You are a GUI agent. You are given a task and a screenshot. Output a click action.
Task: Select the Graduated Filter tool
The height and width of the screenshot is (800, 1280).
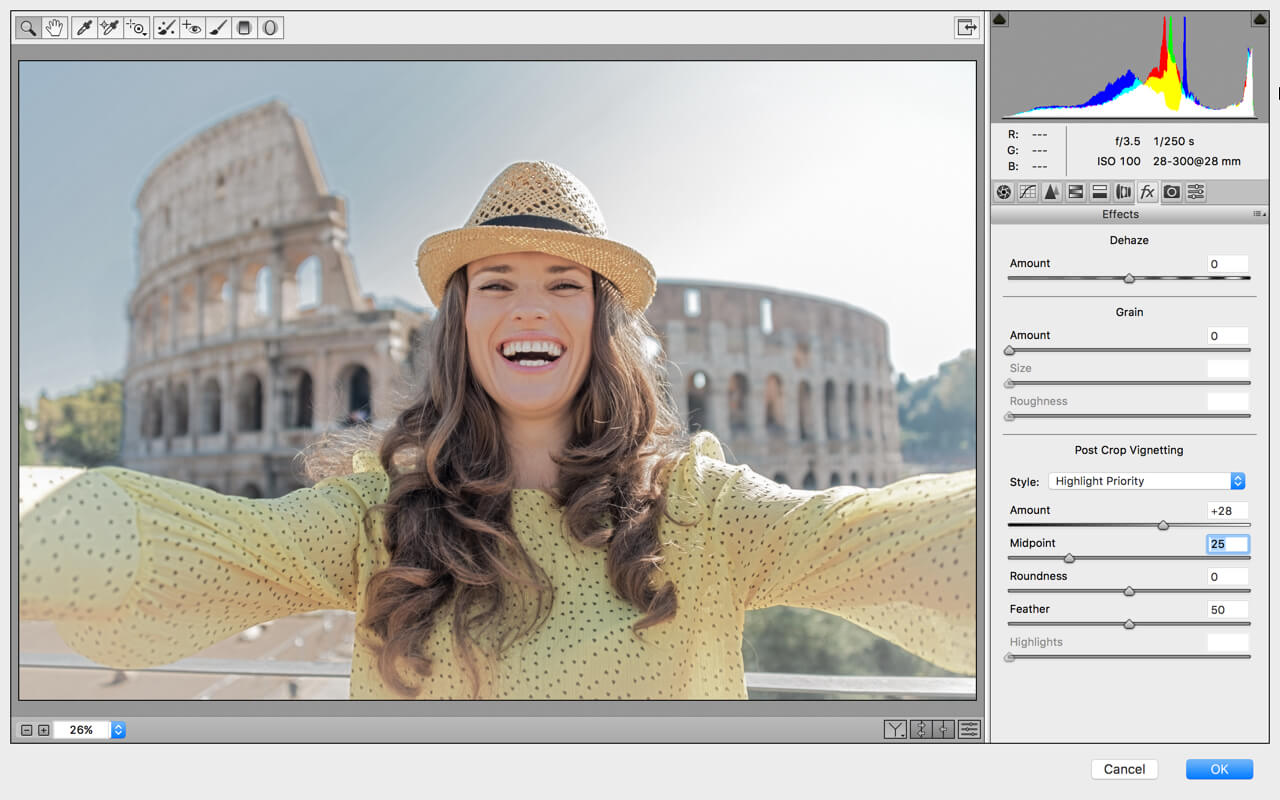(x=244, y=28)
